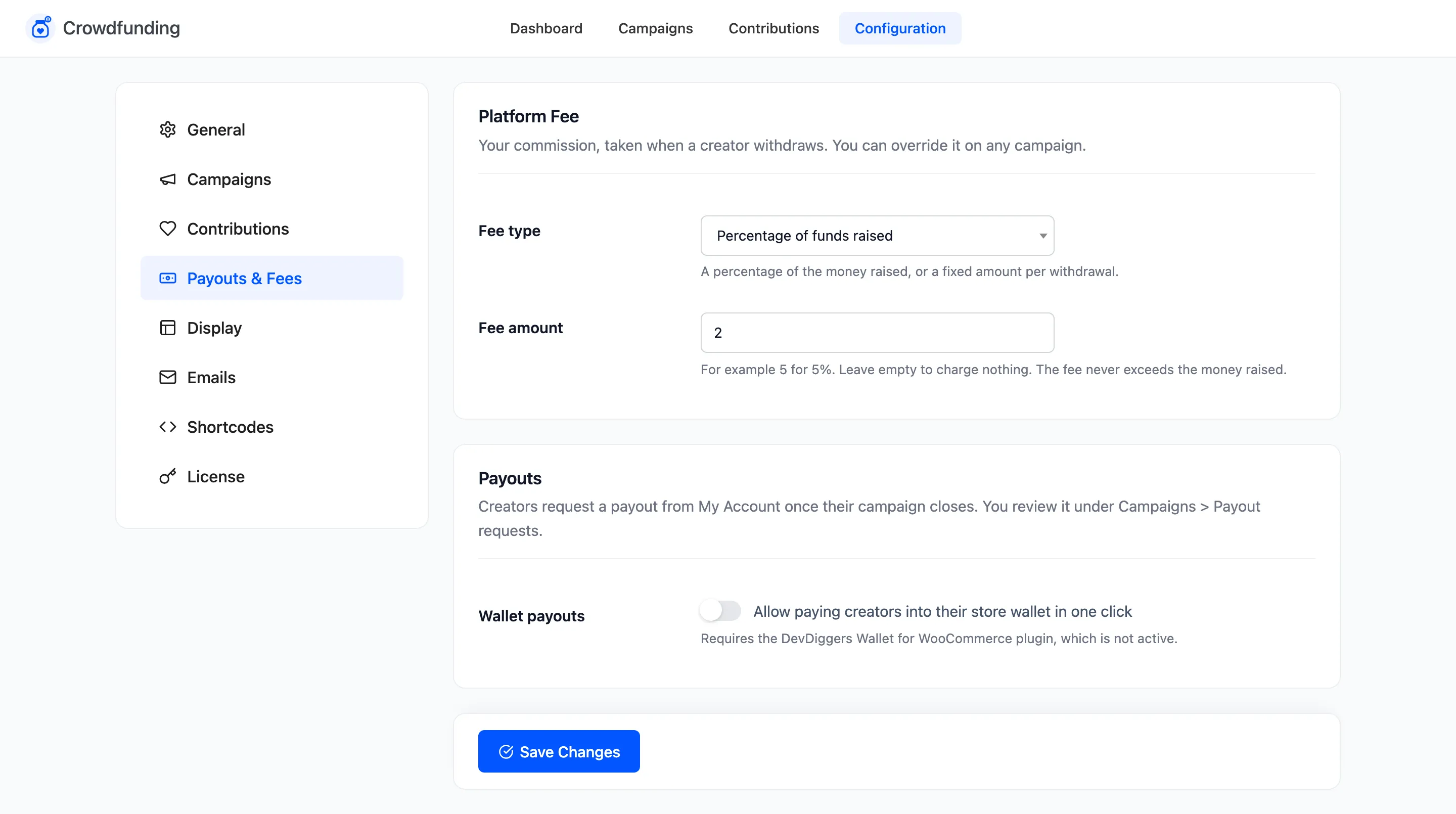Click the Contributions heart icon
1456x814 pixels.
(168, 229)
